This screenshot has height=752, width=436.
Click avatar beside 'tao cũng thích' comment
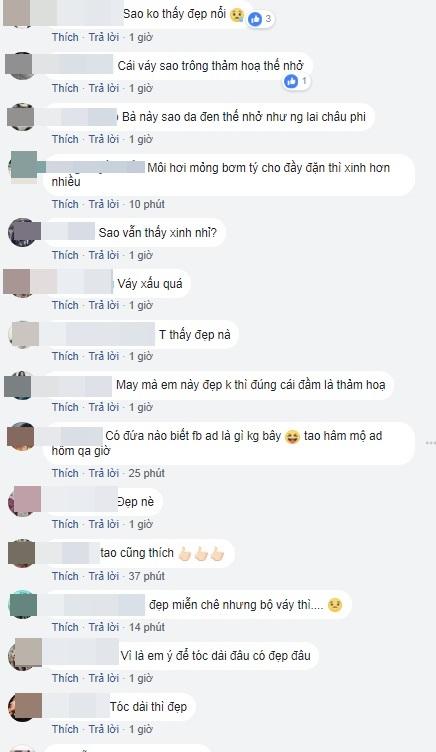(x=23, y=553)
